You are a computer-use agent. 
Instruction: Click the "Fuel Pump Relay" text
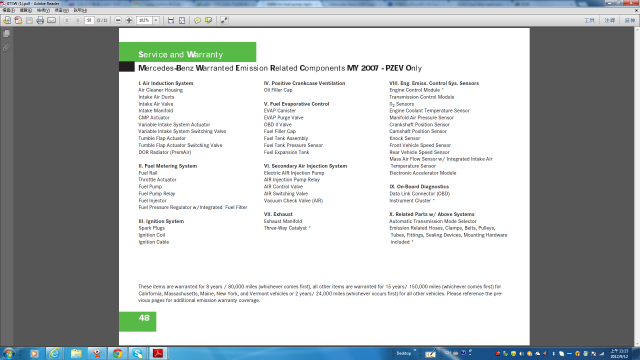[157, 193]
